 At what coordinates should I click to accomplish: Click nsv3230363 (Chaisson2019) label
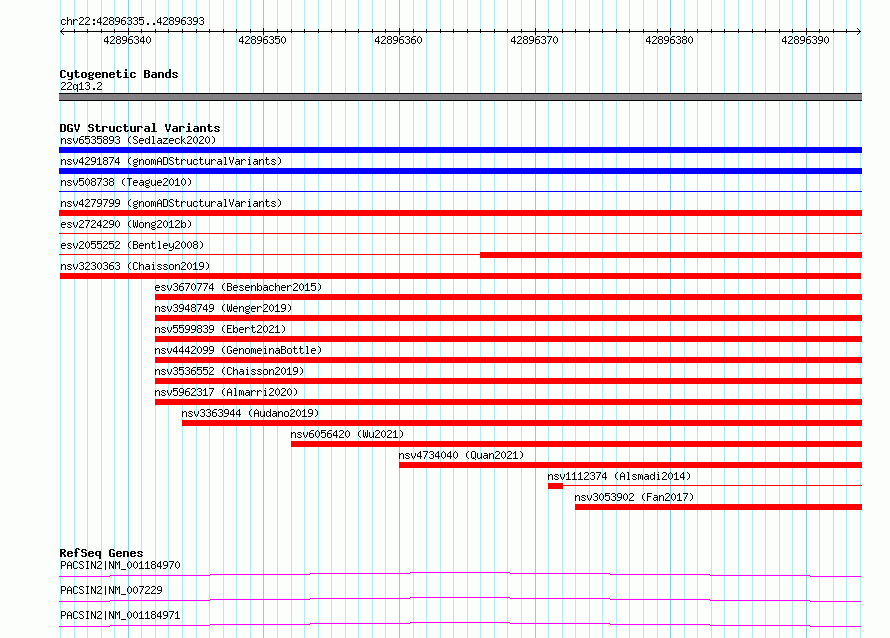tap(135, 266)
